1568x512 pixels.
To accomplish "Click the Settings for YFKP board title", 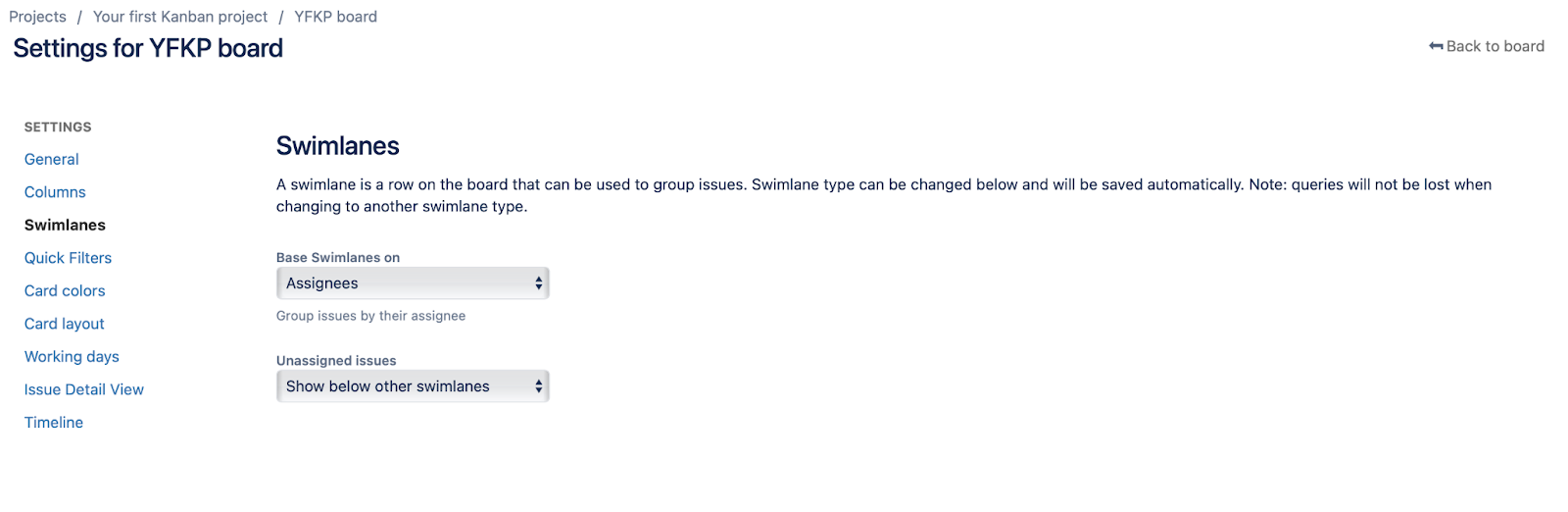I will (148, 48).
